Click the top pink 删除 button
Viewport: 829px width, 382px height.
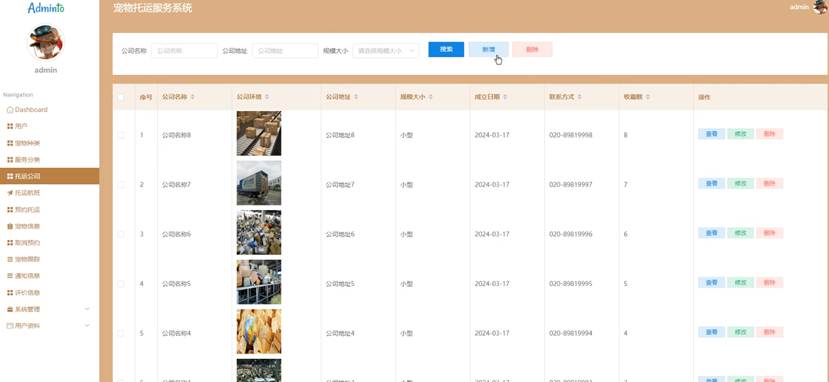tap(532, 49)
